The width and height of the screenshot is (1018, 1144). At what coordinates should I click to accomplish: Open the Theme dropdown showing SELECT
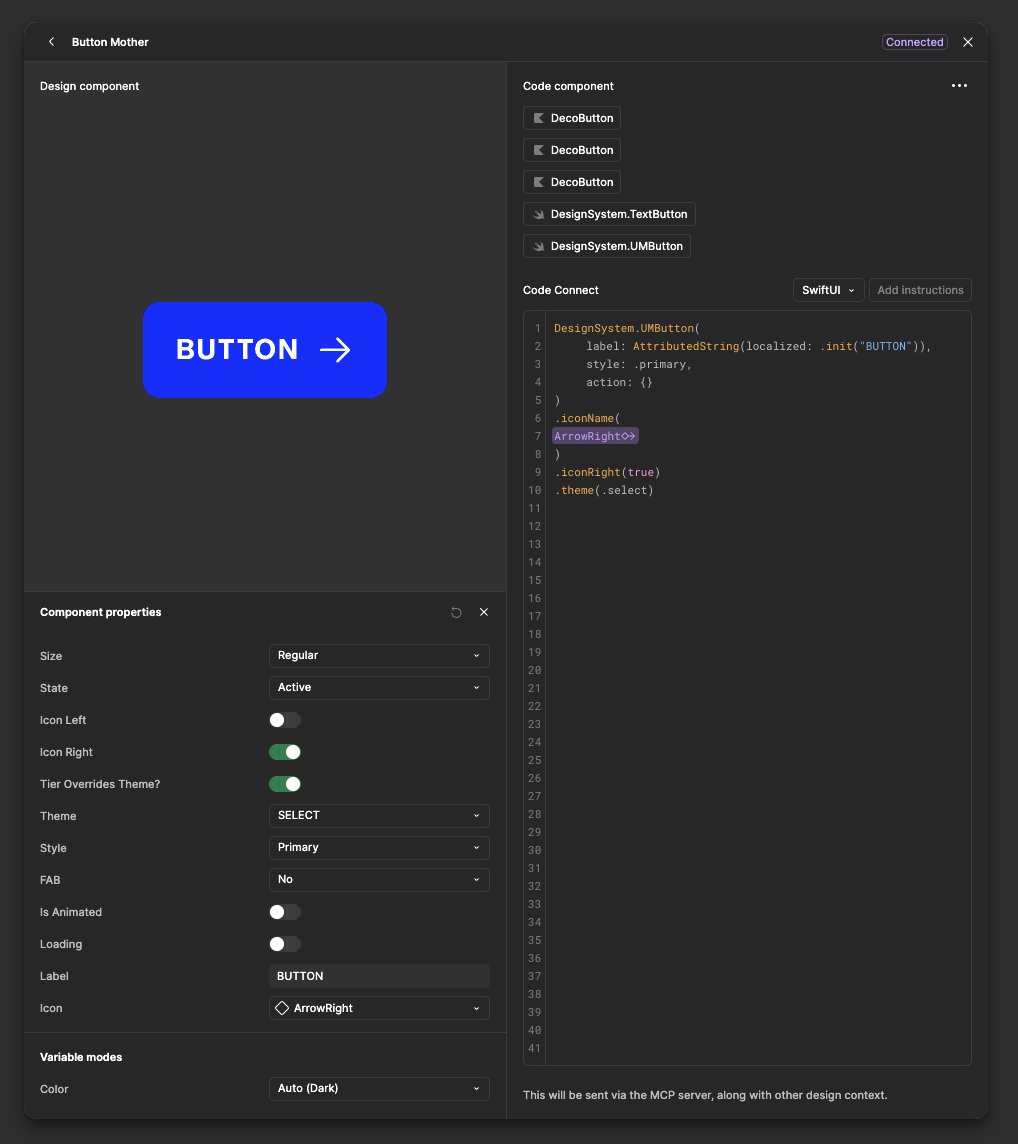(379, 816)
